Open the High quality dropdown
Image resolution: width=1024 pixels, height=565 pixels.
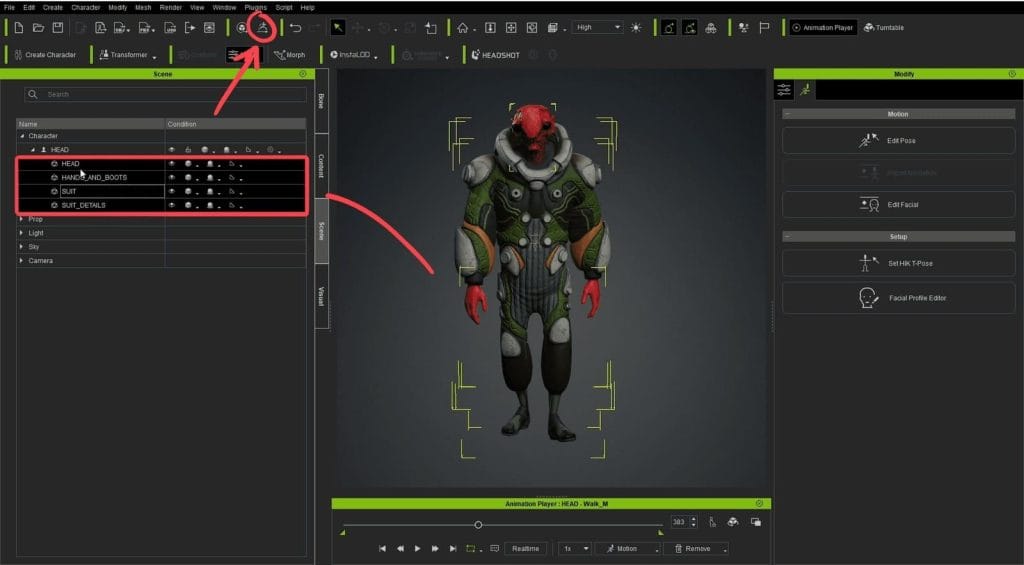pos(599,28)
